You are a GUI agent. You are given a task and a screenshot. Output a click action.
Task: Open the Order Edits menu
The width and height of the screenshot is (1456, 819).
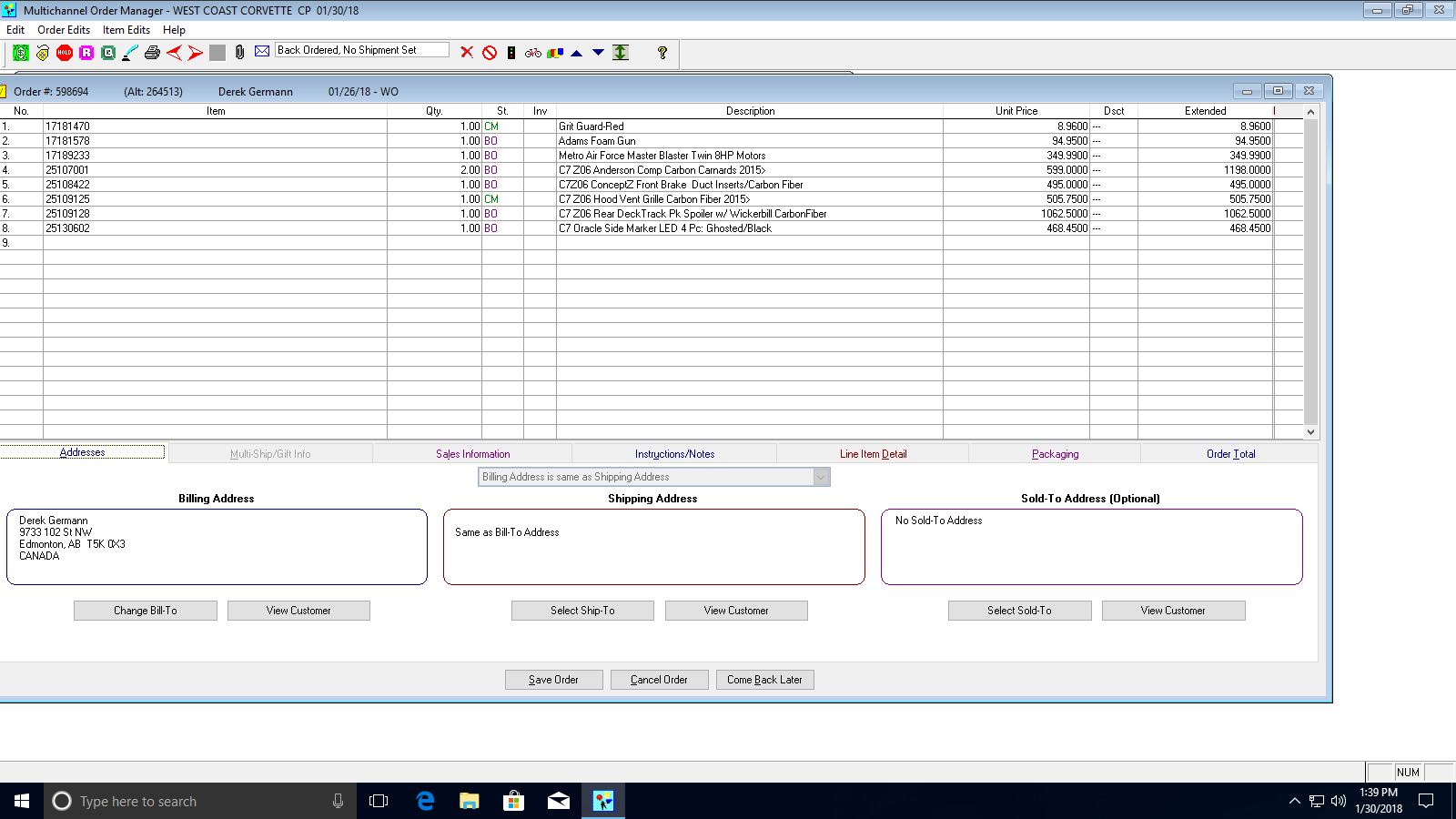pyautogui.click(x=64, y=30)
